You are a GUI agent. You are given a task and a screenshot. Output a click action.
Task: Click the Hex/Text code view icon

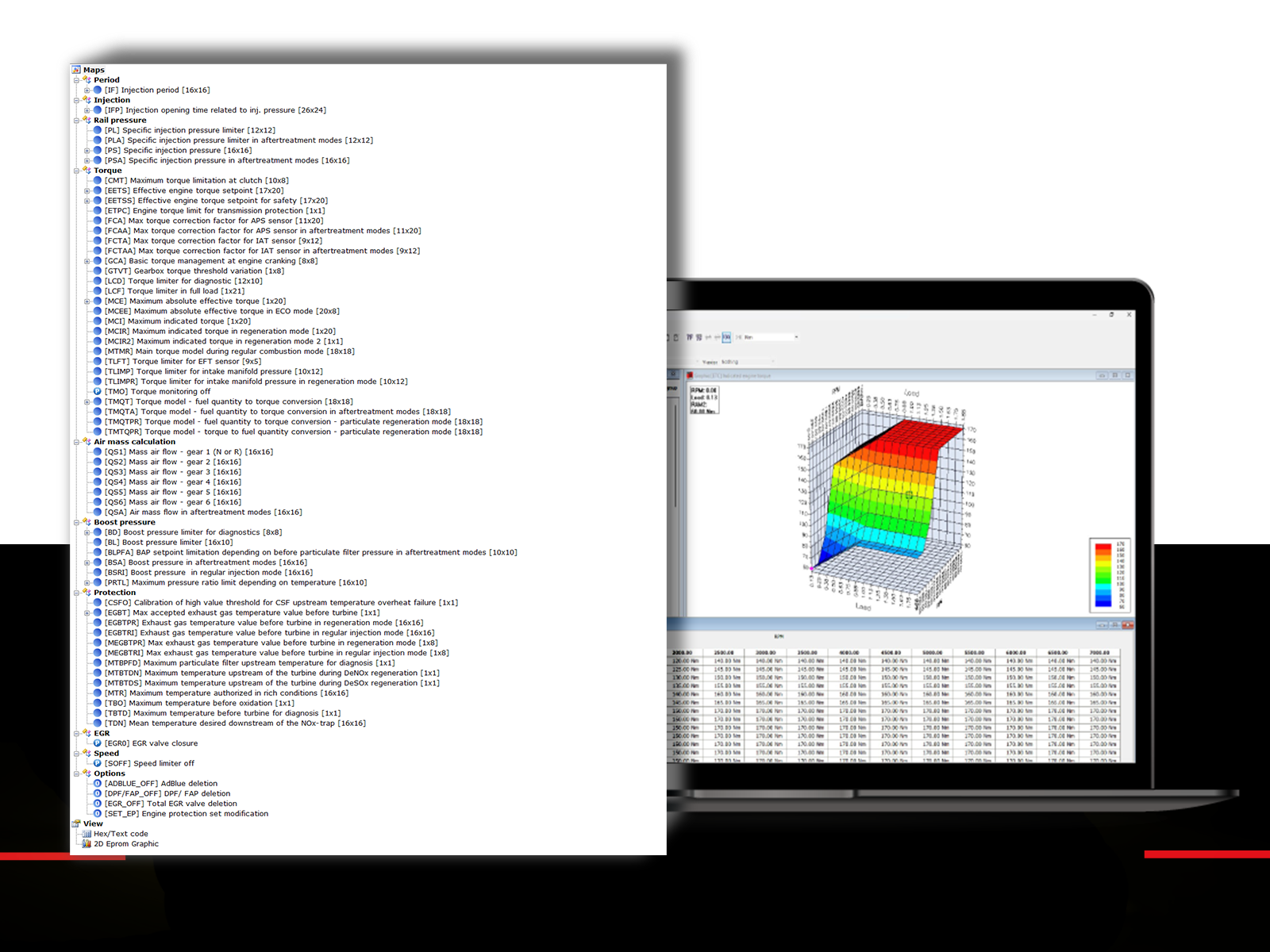point(87,834)
